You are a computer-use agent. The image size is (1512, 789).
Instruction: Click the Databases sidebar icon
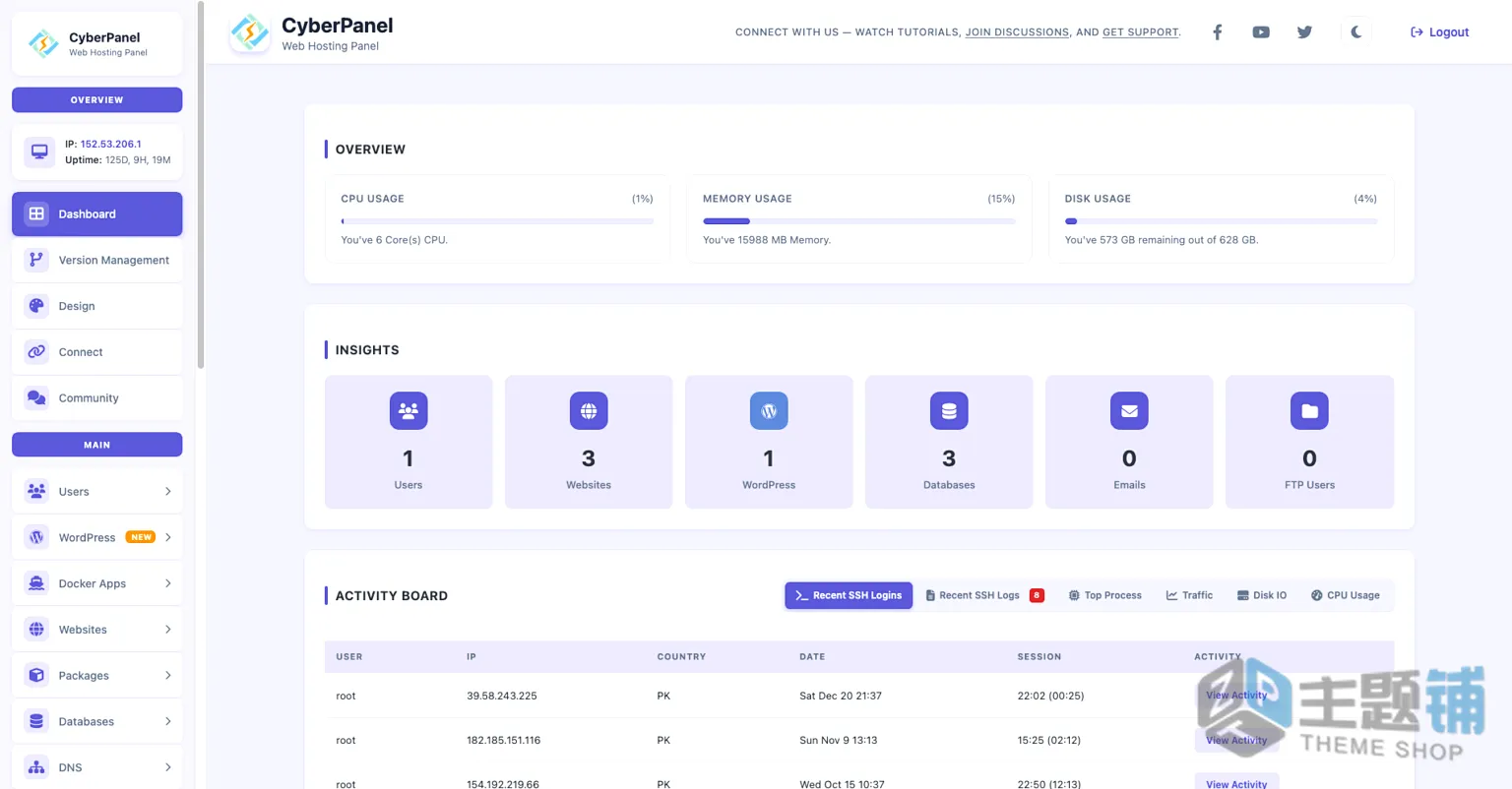(x=36, y=721)
